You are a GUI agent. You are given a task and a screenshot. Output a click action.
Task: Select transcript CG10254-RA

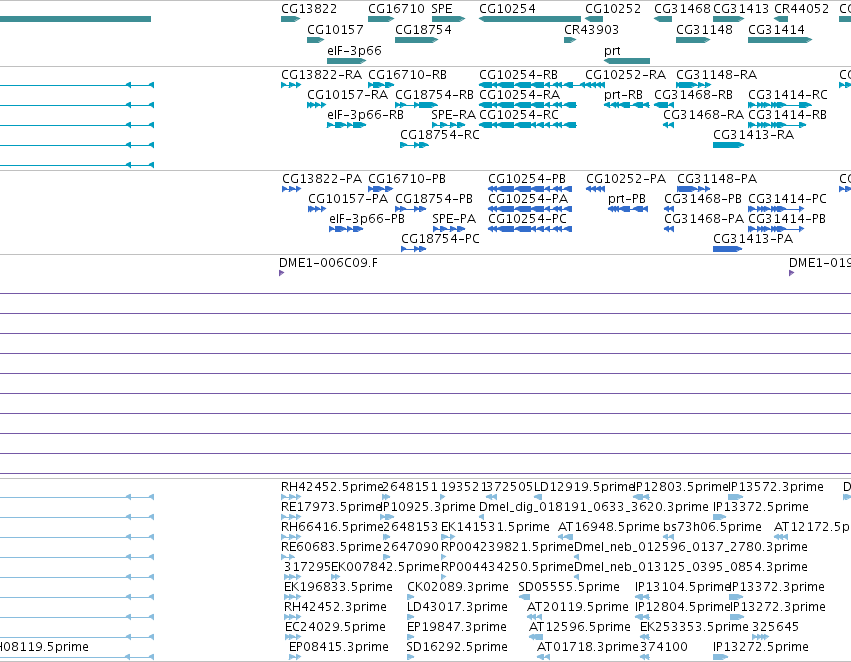pyautogui.click(x=519, y=94)
